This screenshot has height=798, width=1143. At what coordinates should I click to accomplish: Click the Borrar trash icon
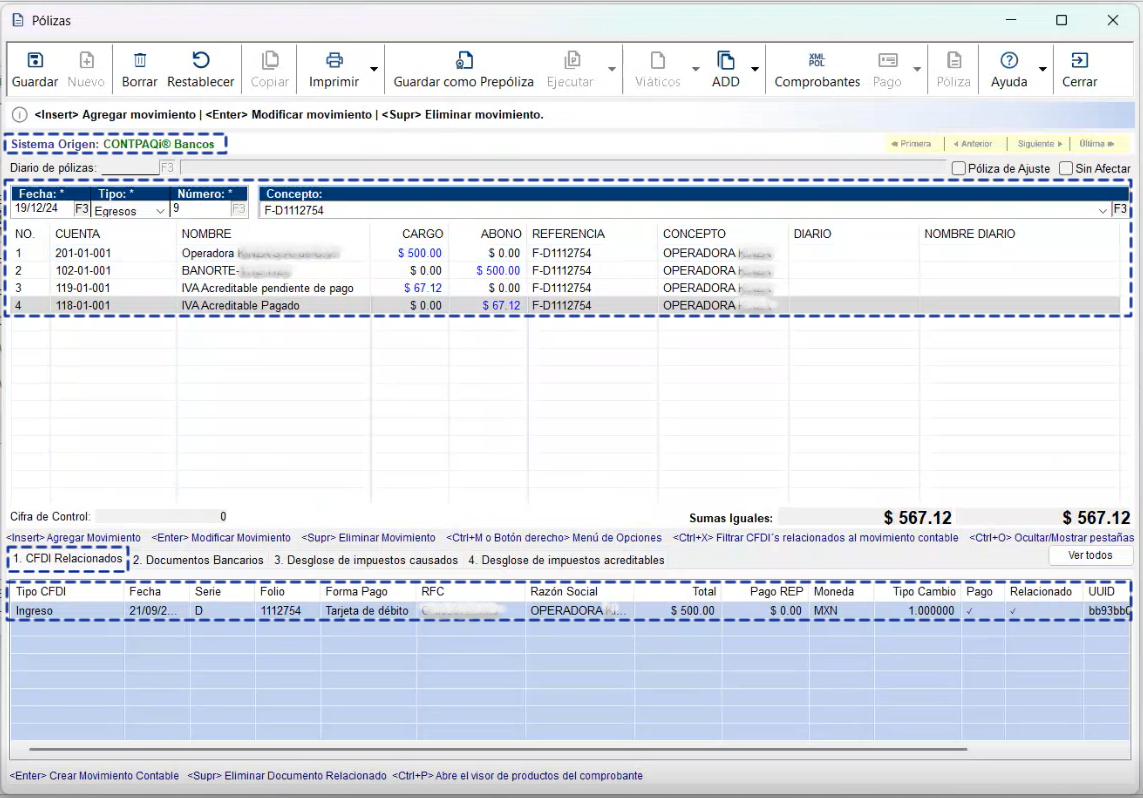point(140,61)
